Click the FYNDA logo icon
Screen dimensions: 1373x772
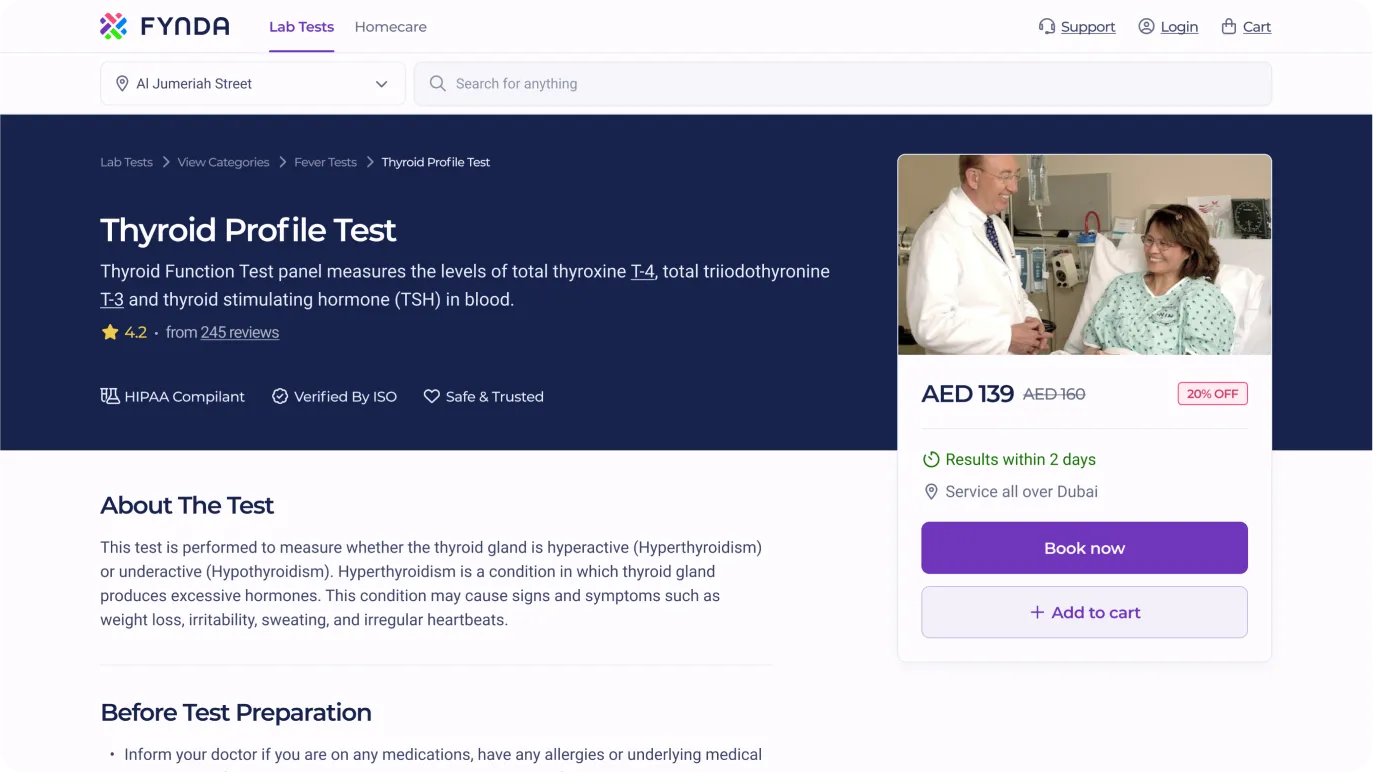(x=113, y=26)
